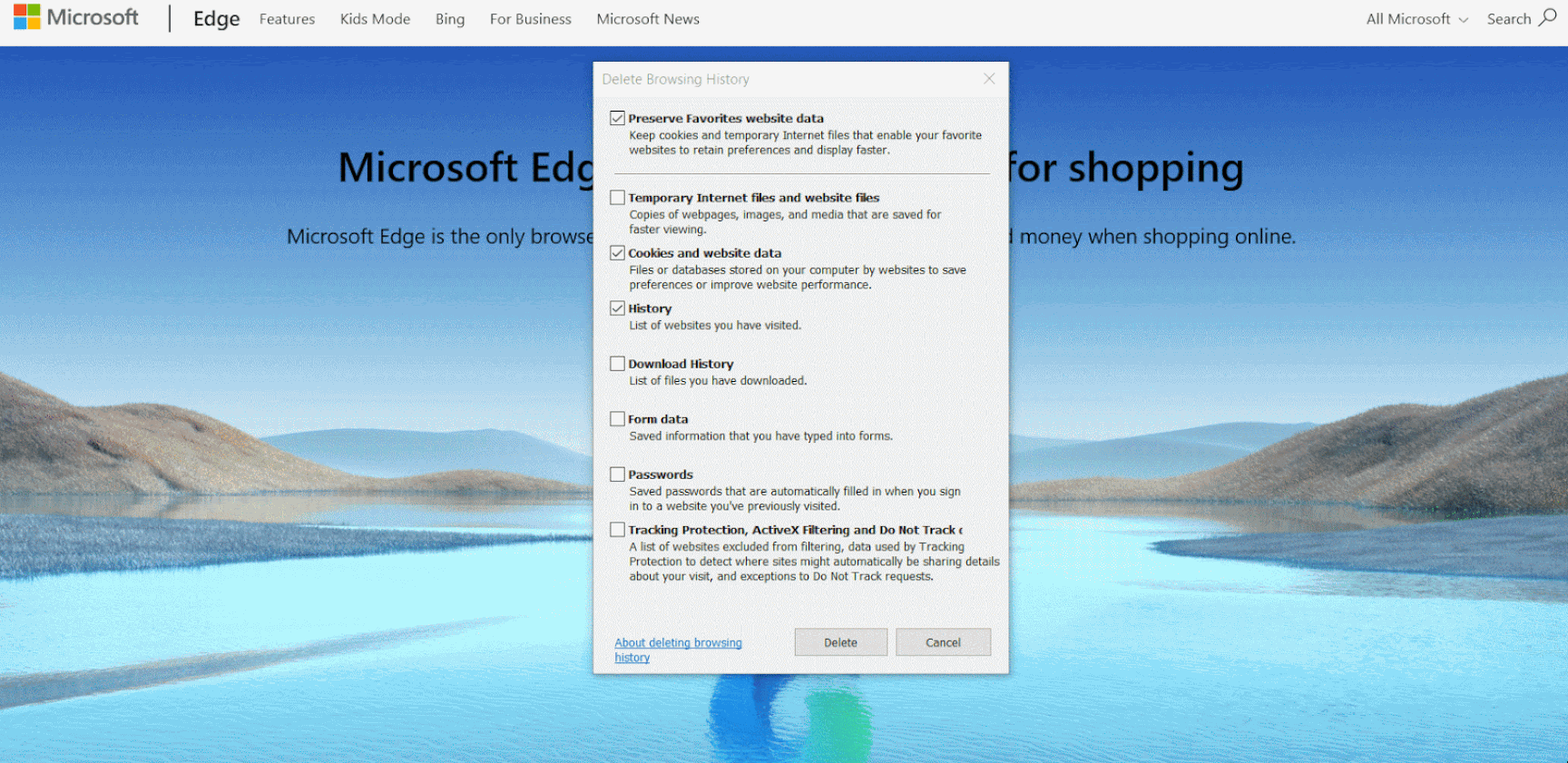Expand the All Microsoft dropdown
The image size is (1568, 763).
[x=1416, y=19]
